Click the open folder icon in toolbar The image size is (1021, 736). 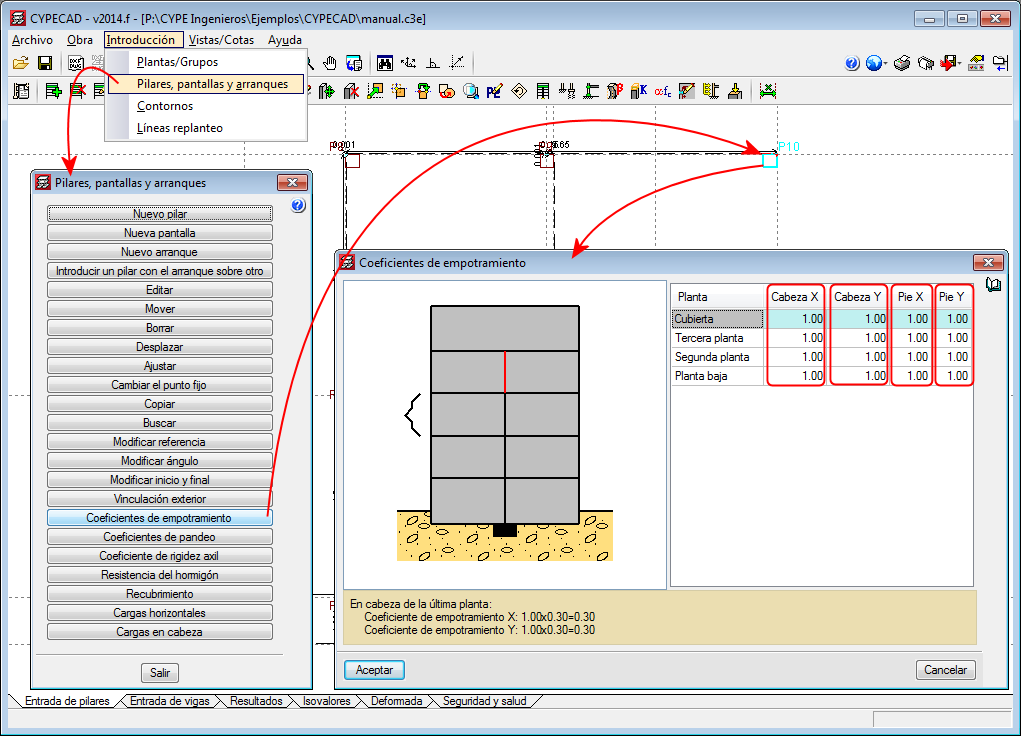(20, 63)
